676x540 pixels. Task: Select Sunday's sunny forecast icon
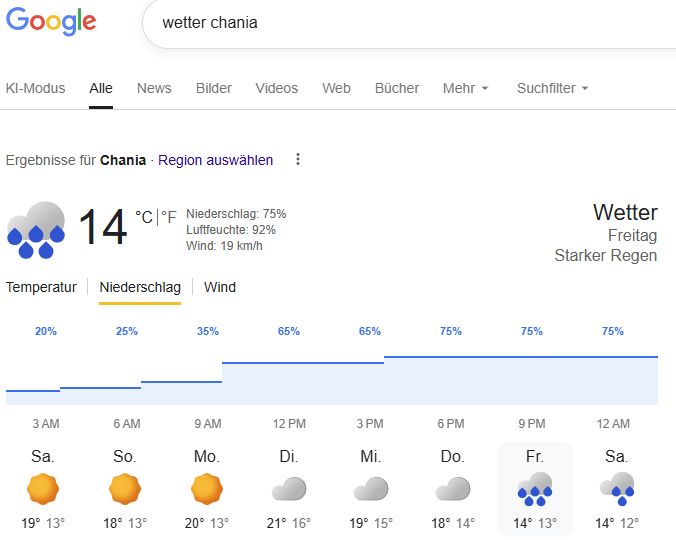[x=125, y=489]
